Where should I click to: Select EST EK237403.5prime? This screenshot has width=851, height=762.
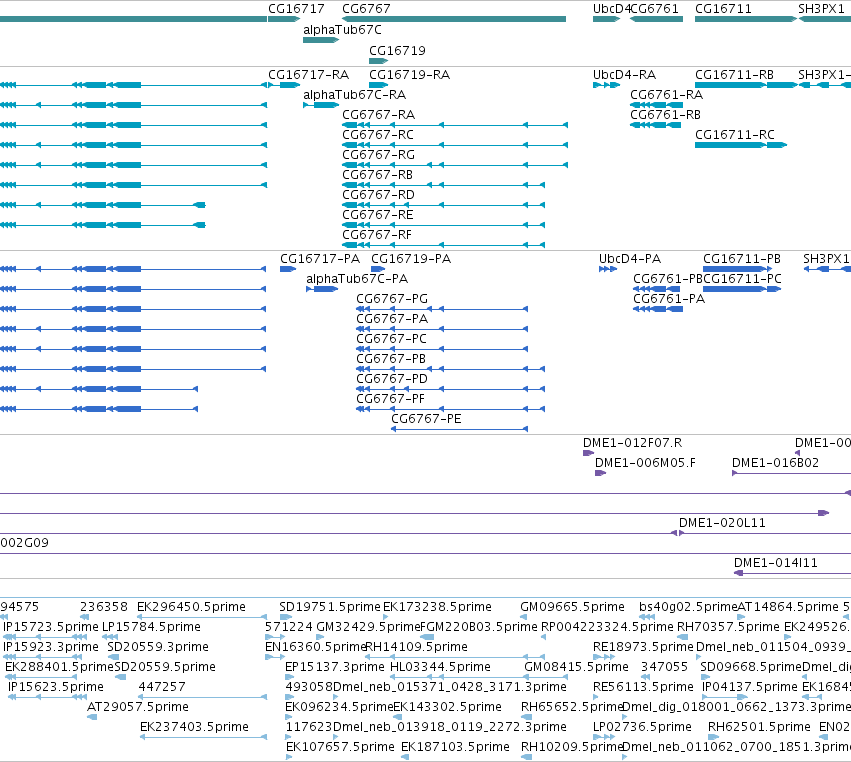coord(204,737)
